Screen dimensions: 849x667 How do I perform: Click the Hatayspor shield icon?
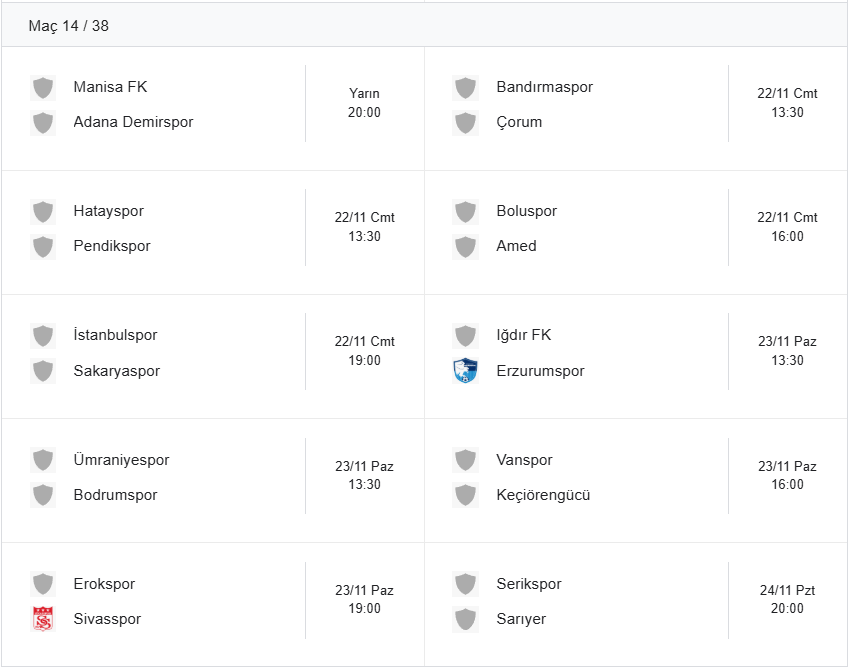(42, 211)
